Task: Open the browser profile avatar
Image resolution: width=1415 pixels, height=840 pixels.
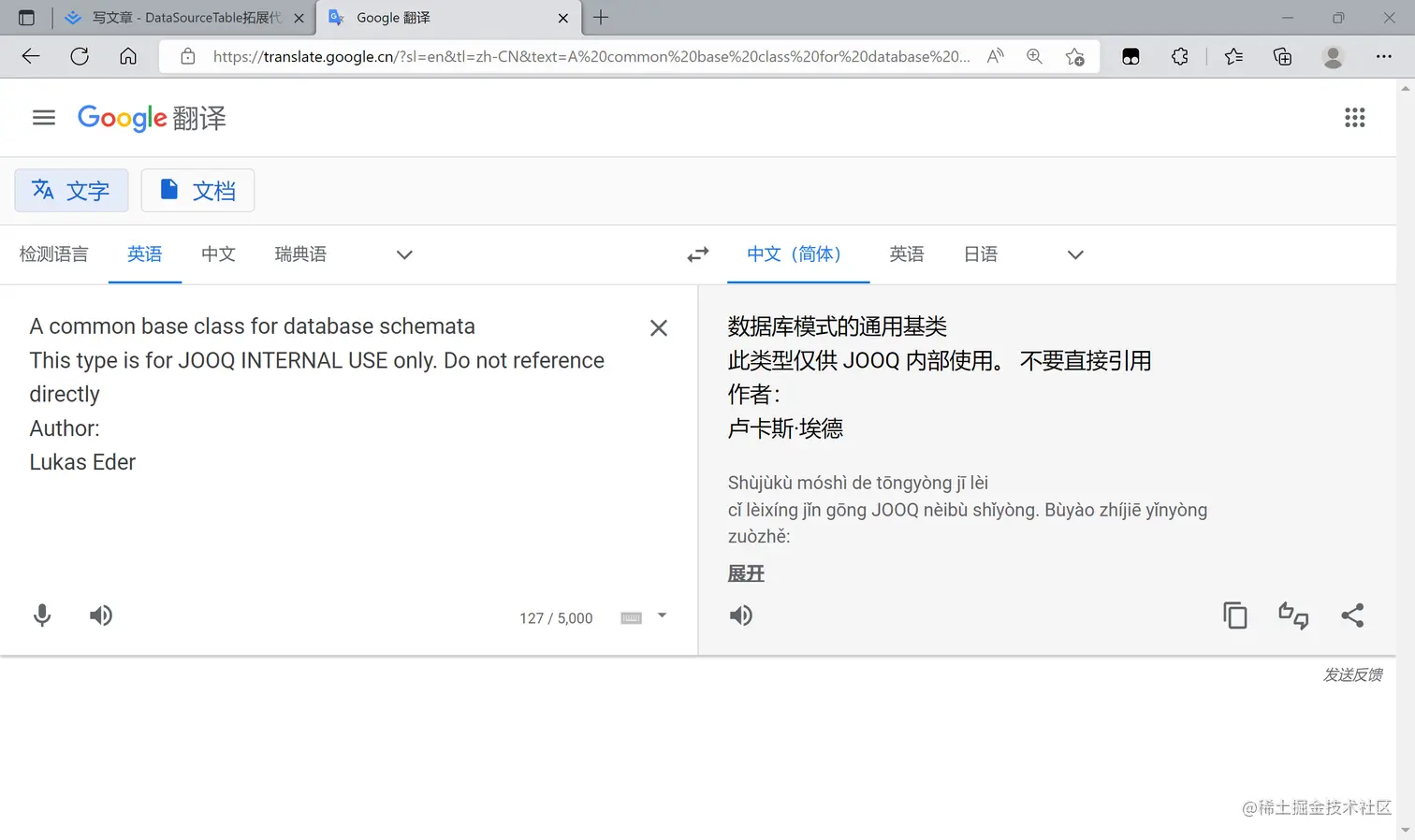Action: pyautogui.click(x=1333, y=56)
